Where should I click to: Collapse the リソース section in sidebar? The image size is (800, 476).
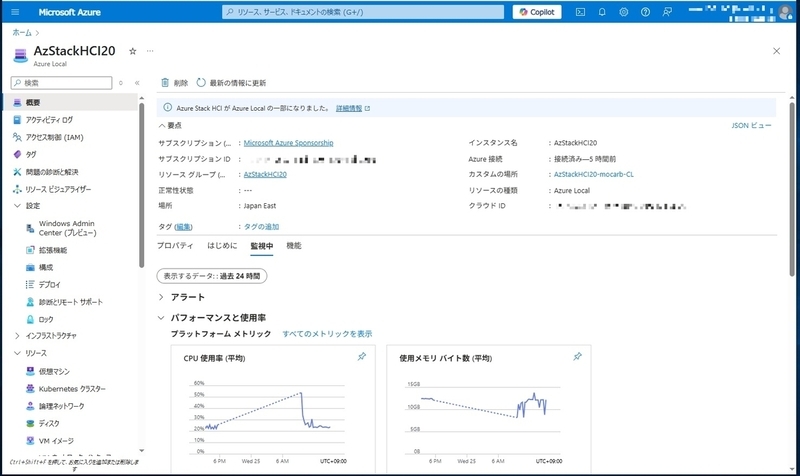17,353
